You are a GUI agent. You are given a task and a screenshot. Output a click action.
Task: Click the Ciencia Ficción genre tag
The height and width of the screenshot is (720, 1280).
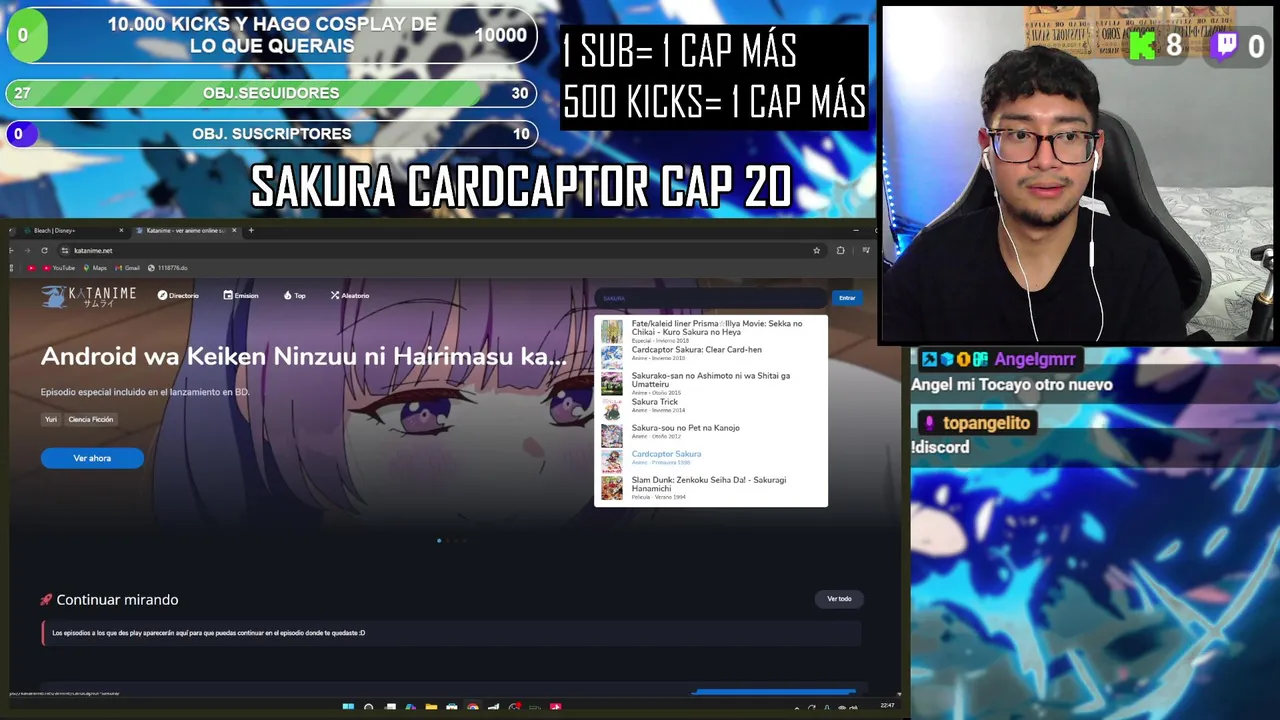pos(91,419)
